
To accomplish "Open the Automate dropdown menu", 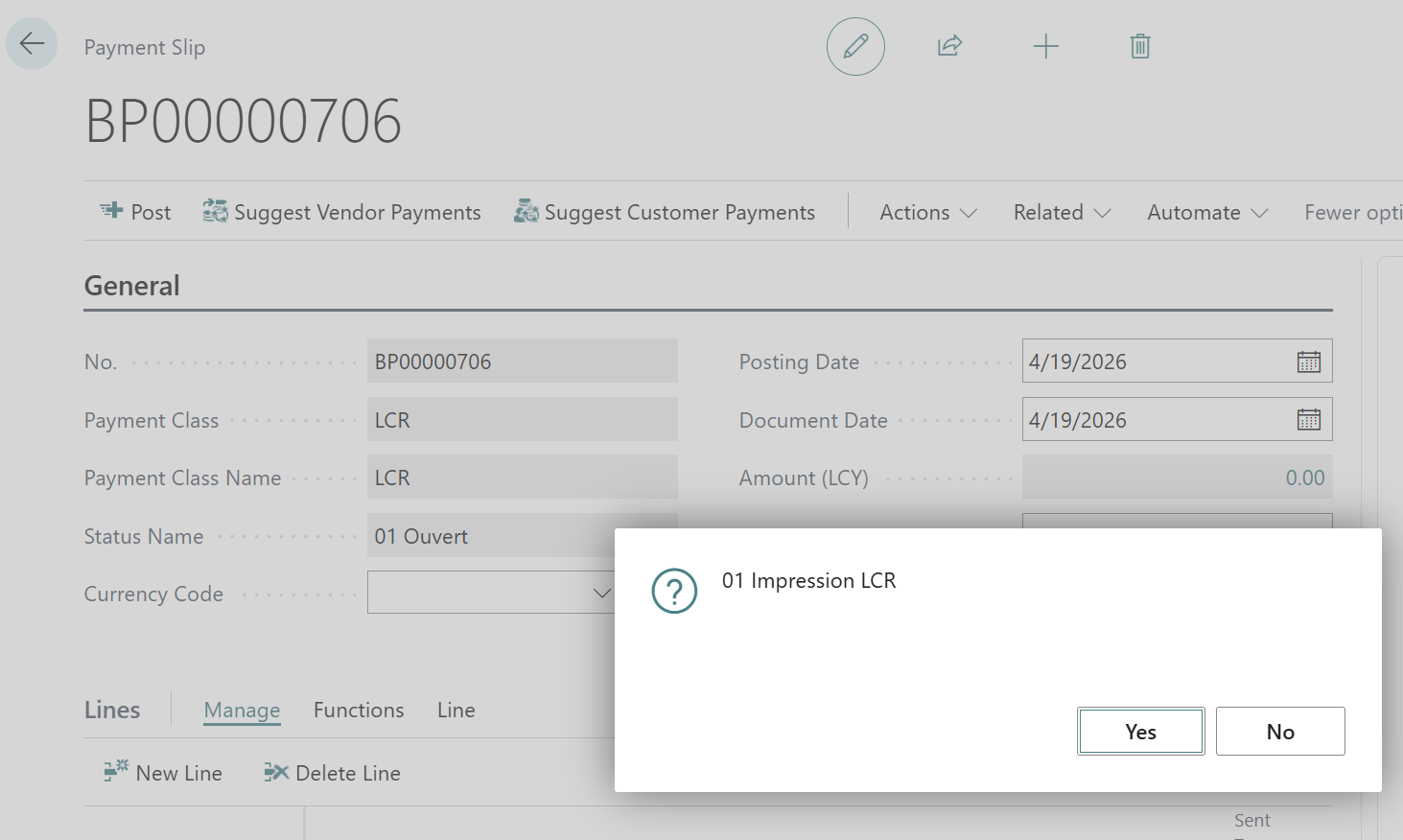I will tap(1207, 212).
